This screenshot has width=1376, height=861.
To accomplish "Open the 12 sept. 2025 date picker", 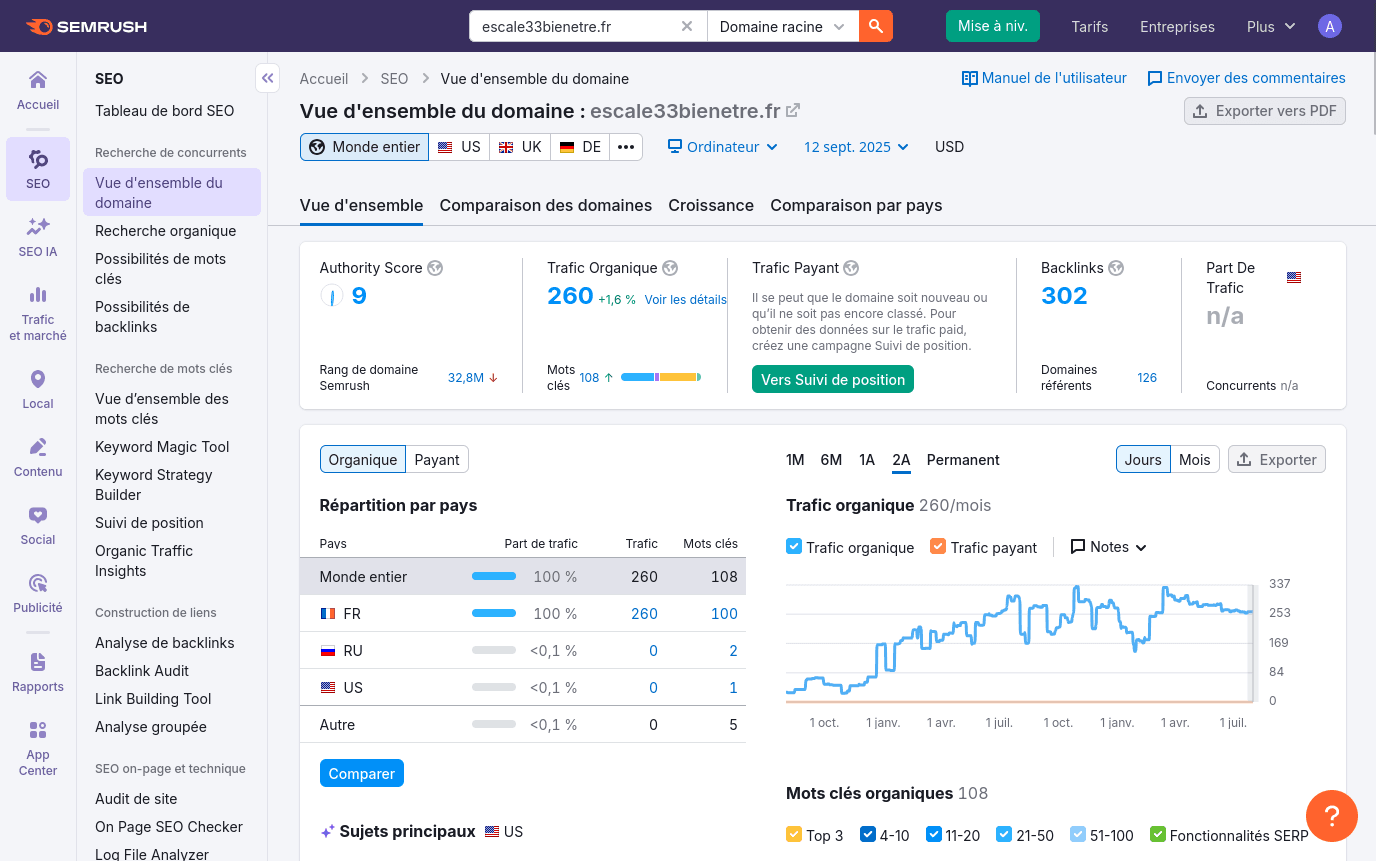I will [x=856, y=147].
